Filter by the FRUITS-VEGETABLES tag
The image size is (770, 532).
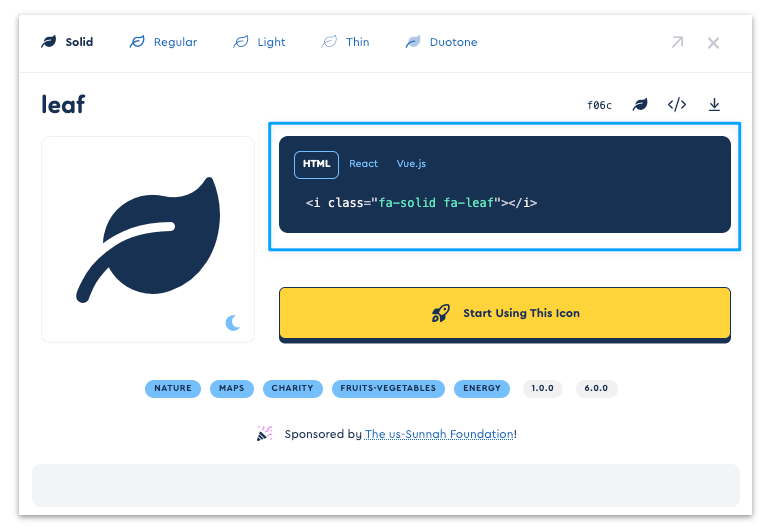pyautogui.click(x=388, y=388)
